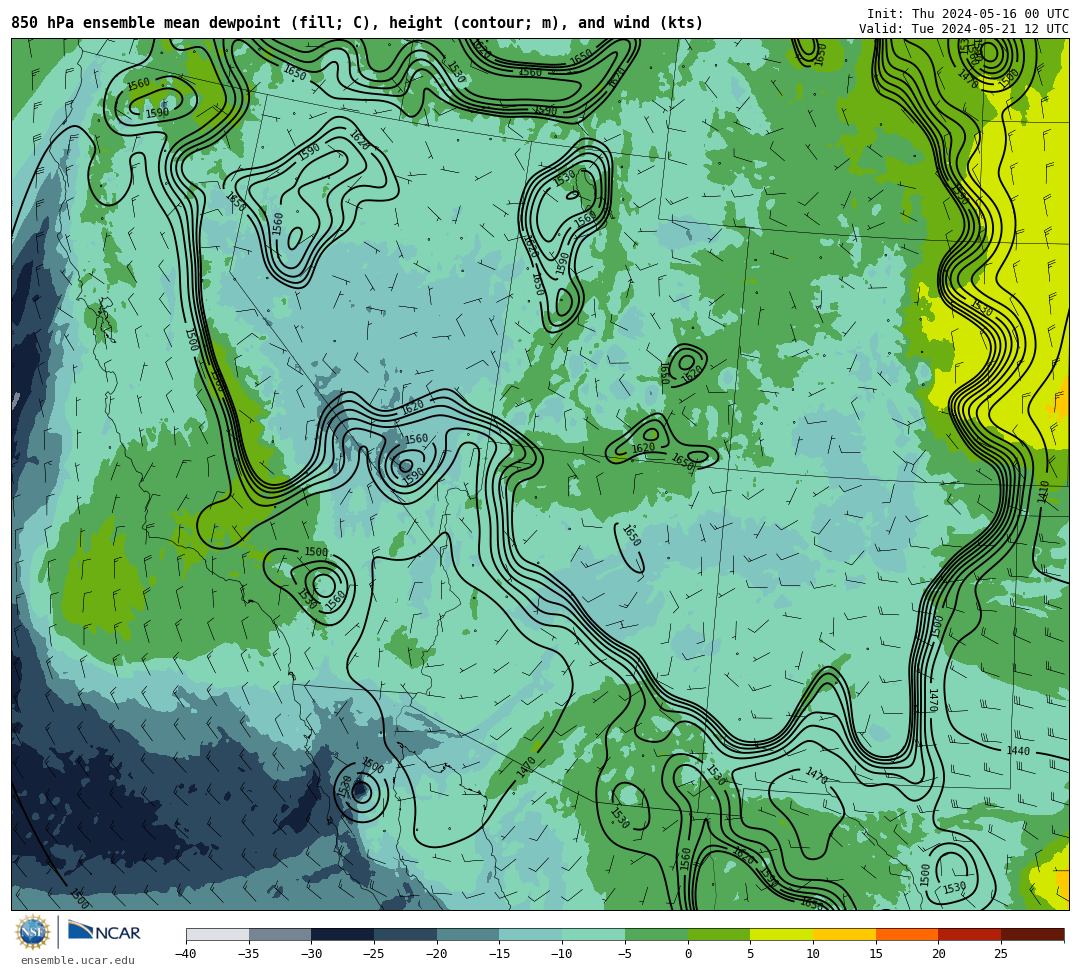Click the 'Valid: Tue 2024-05-21 12 UTC' text
This screenshot has height=973, width=1080.
point(964,28)
